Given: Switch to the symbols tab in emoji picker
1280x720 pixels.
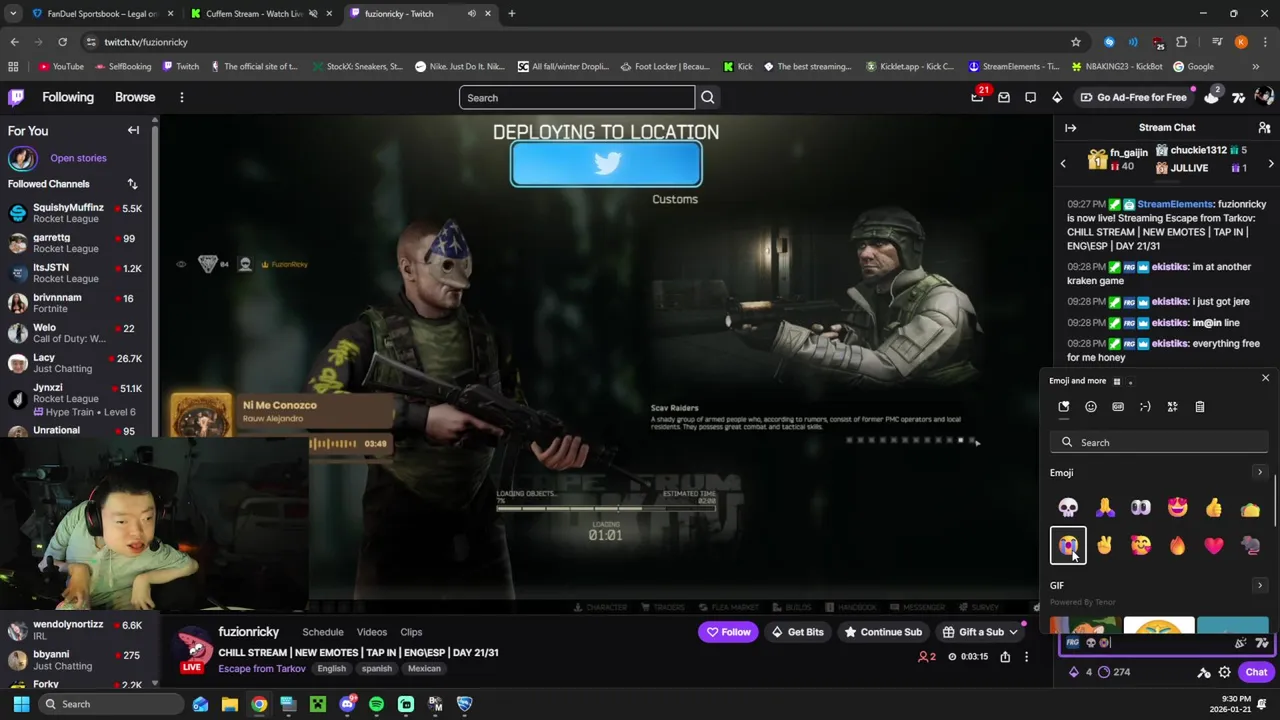Looking at the screenshot, I should coord(1172,407).
